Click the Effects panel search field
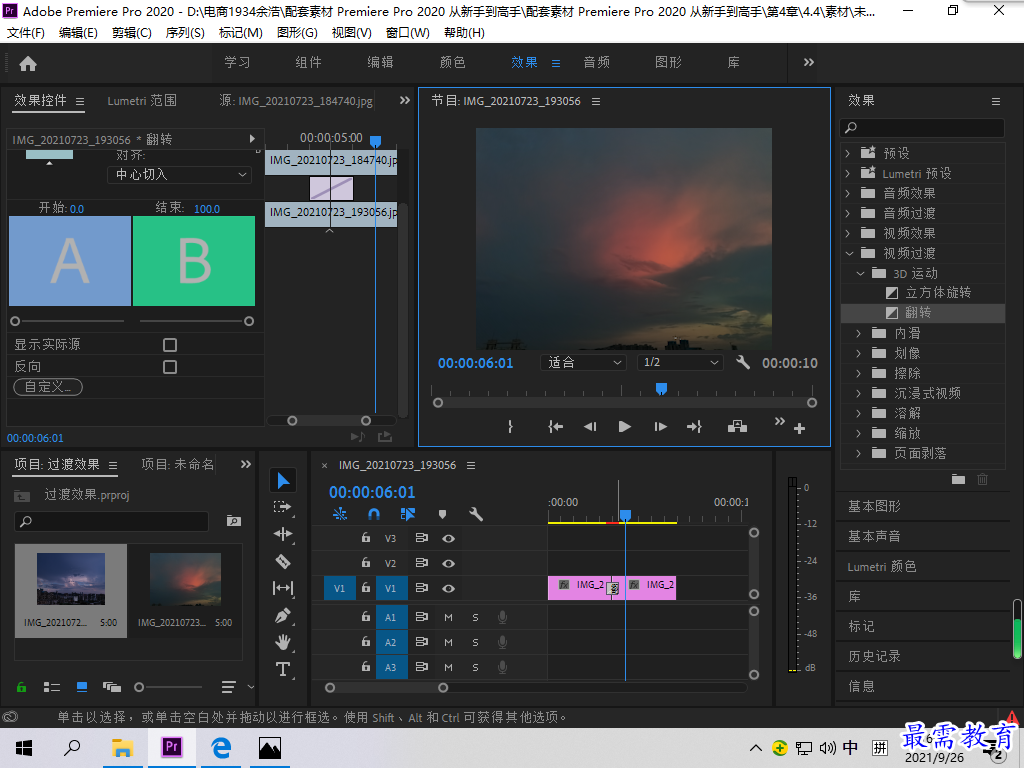The image size is (1024, 768). point(922,128)
